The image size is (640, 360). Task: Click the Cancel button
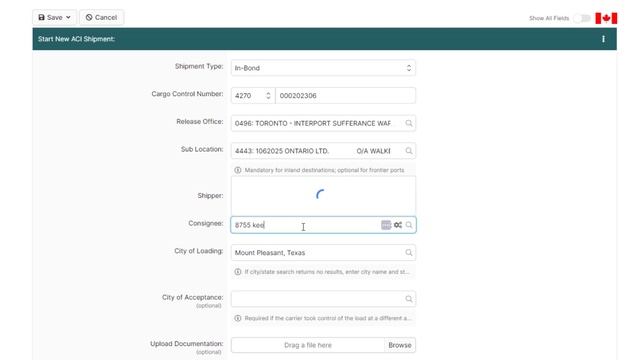point(102,18)
